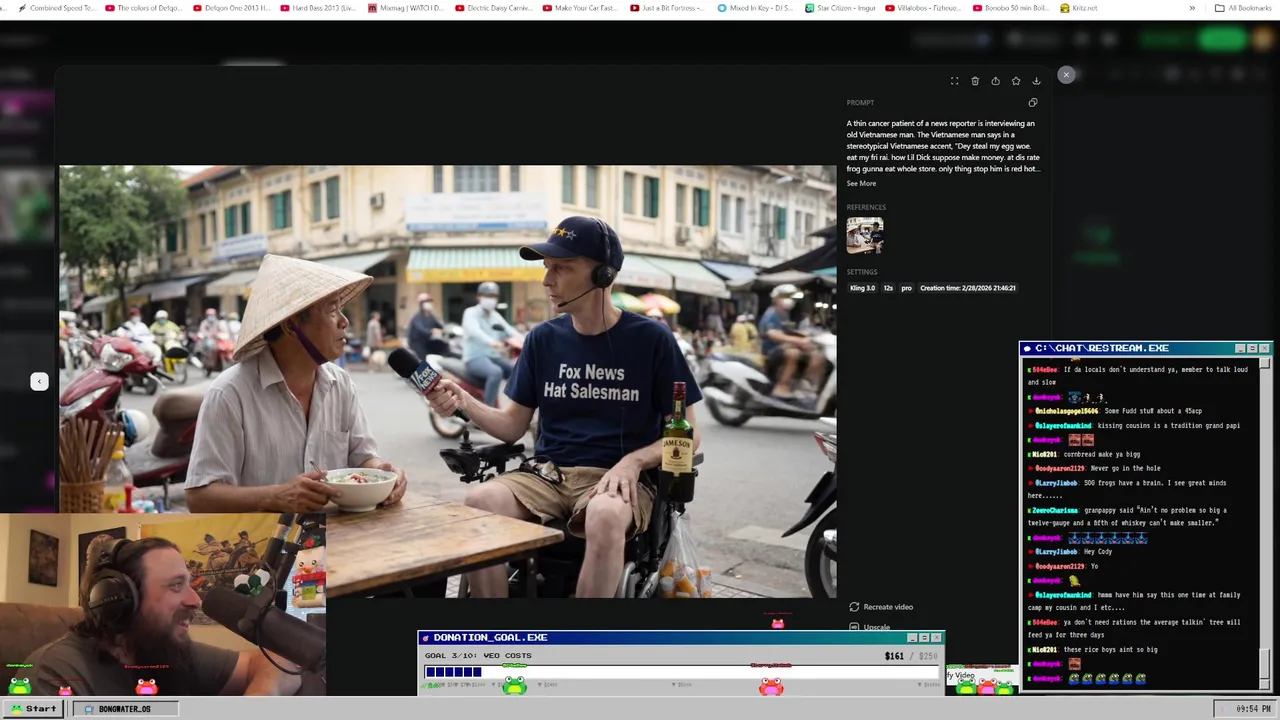Viewport: 1280px width, 720px height.
Task: Click chat message 'Never go in the hole'
Action: pyautogui.click(x=1125, y=468)
